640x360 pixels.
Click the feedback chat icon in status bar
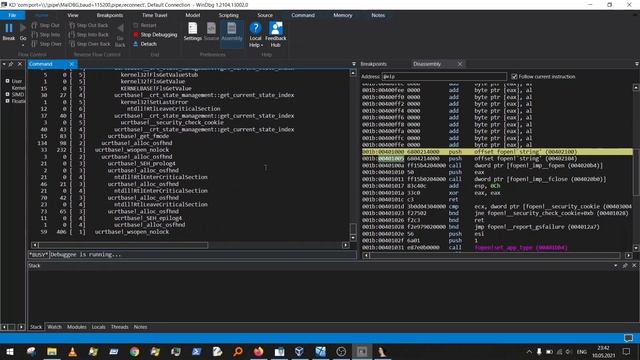click(x=628, y=338)
